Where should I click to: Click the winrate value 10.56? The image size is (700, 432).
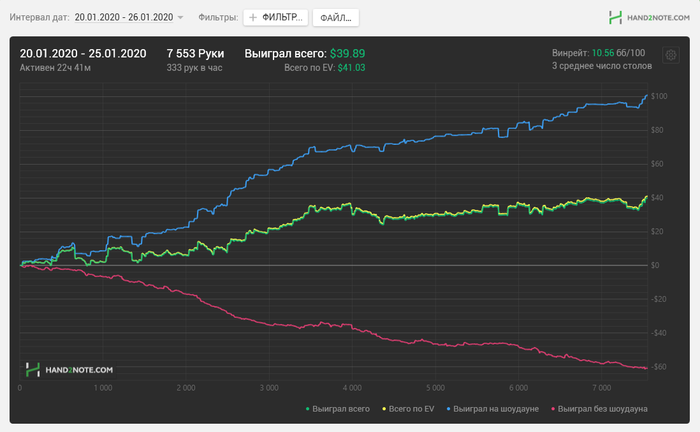click(603, 53)
